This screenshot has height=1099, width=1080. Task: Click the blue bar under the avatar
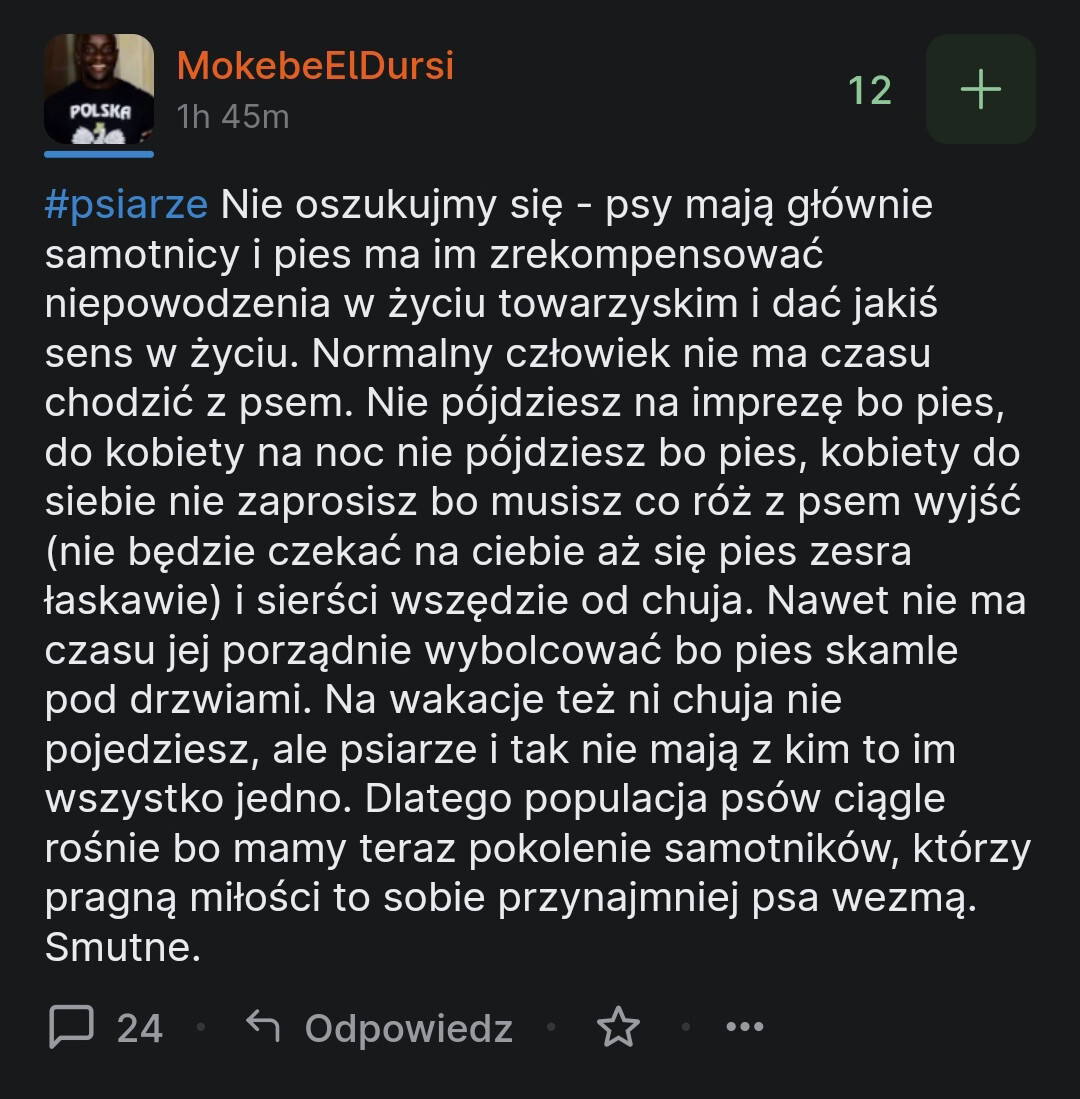click(99, 154)
